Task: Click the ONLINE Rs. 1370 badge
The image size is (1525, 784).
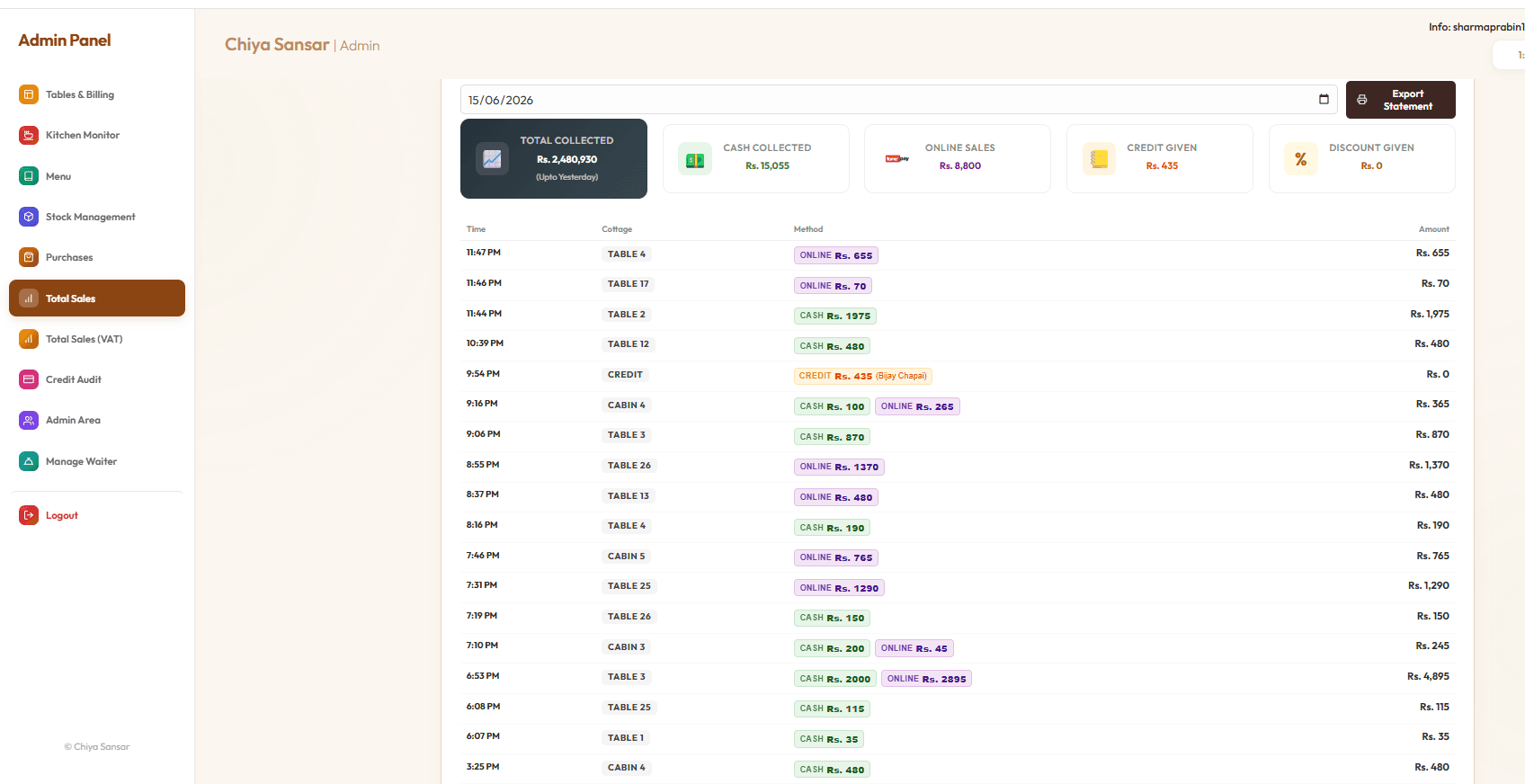Action: [x=839, y=467]
